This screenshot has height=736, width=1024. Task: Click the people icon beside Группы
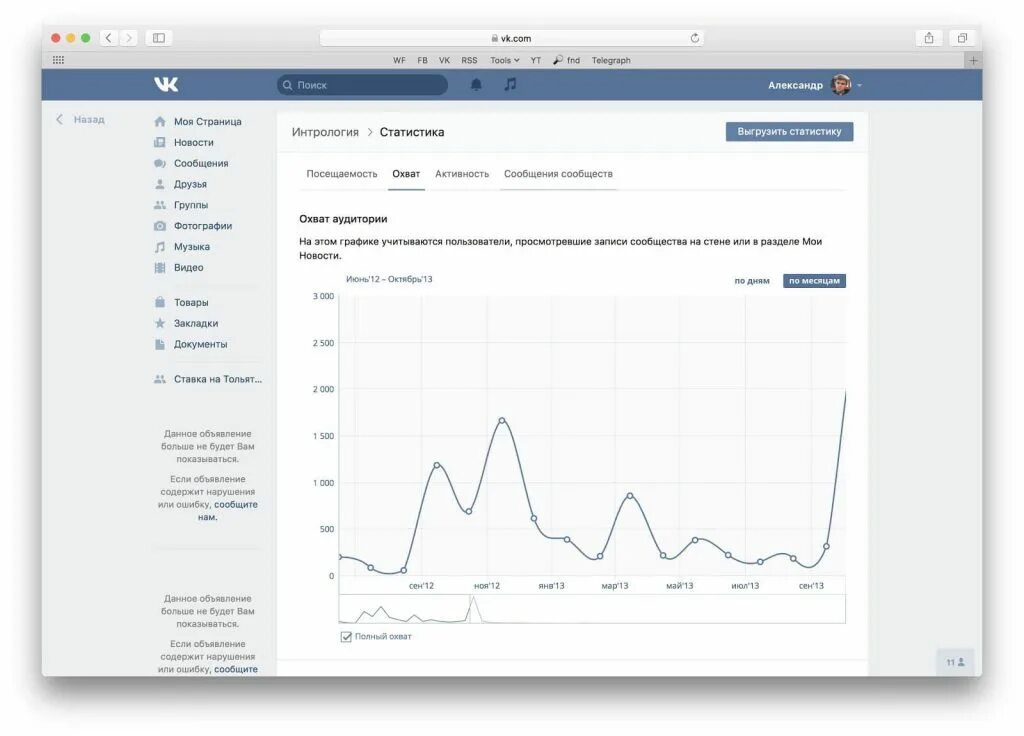click(159, 205)
